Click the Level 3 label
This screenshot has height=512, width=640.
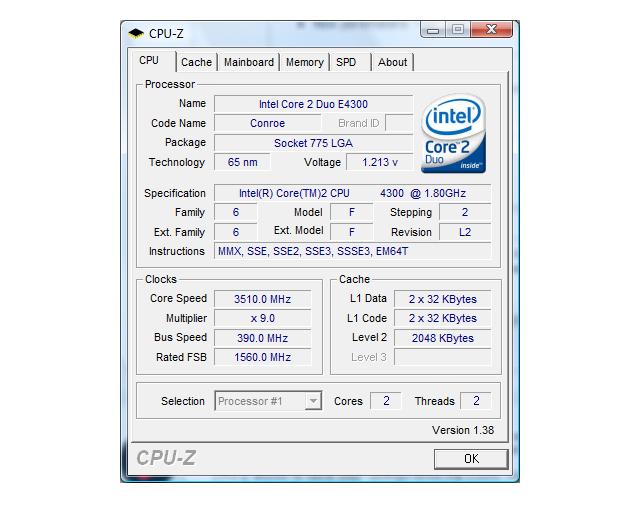(369, 357)
